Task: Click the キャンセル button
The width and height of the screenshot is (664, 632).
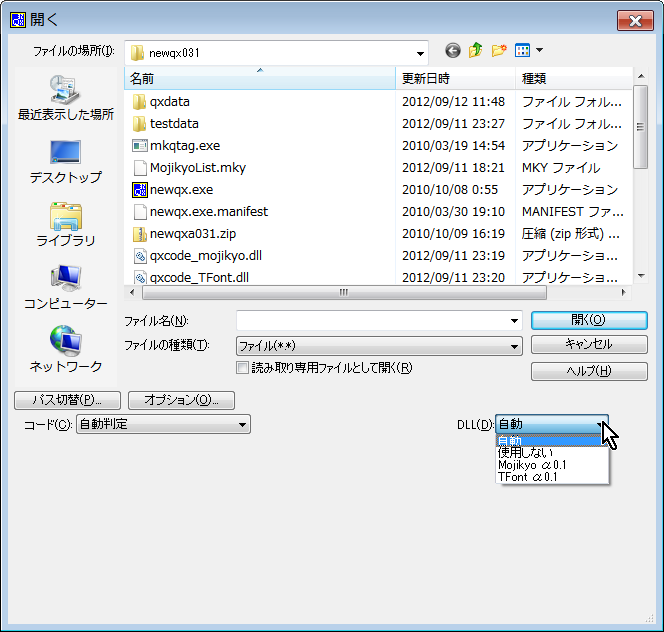Action: click(x=589, y=344)
